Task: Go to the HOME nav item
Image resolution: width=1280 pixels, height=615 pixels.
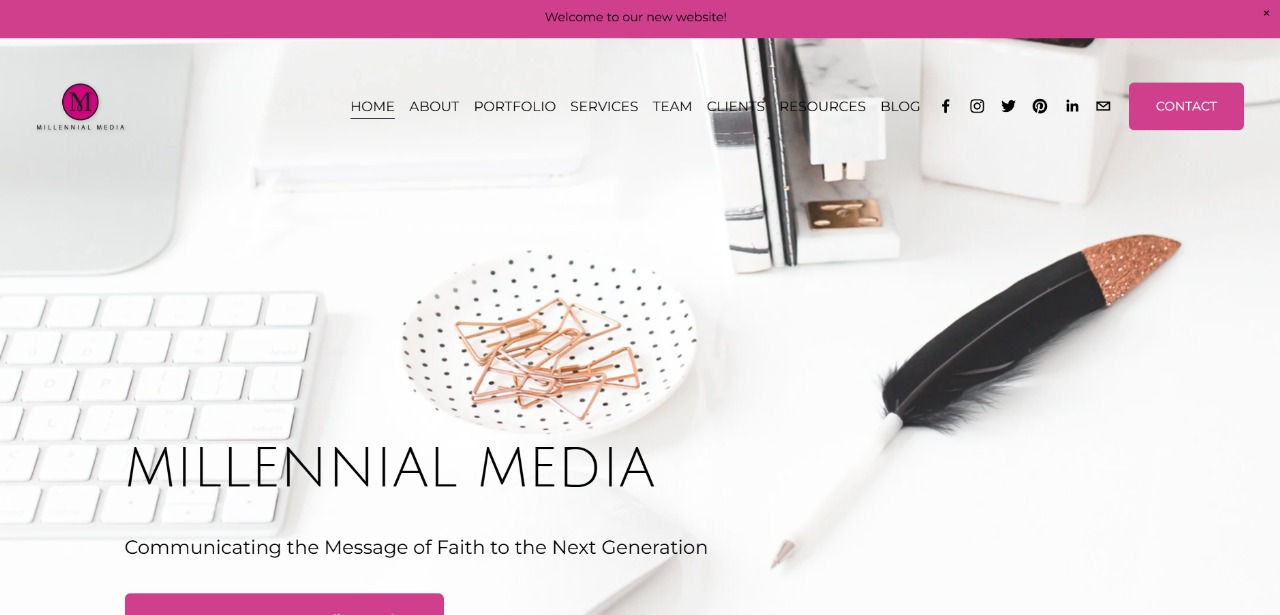Action: click(372, 106)
